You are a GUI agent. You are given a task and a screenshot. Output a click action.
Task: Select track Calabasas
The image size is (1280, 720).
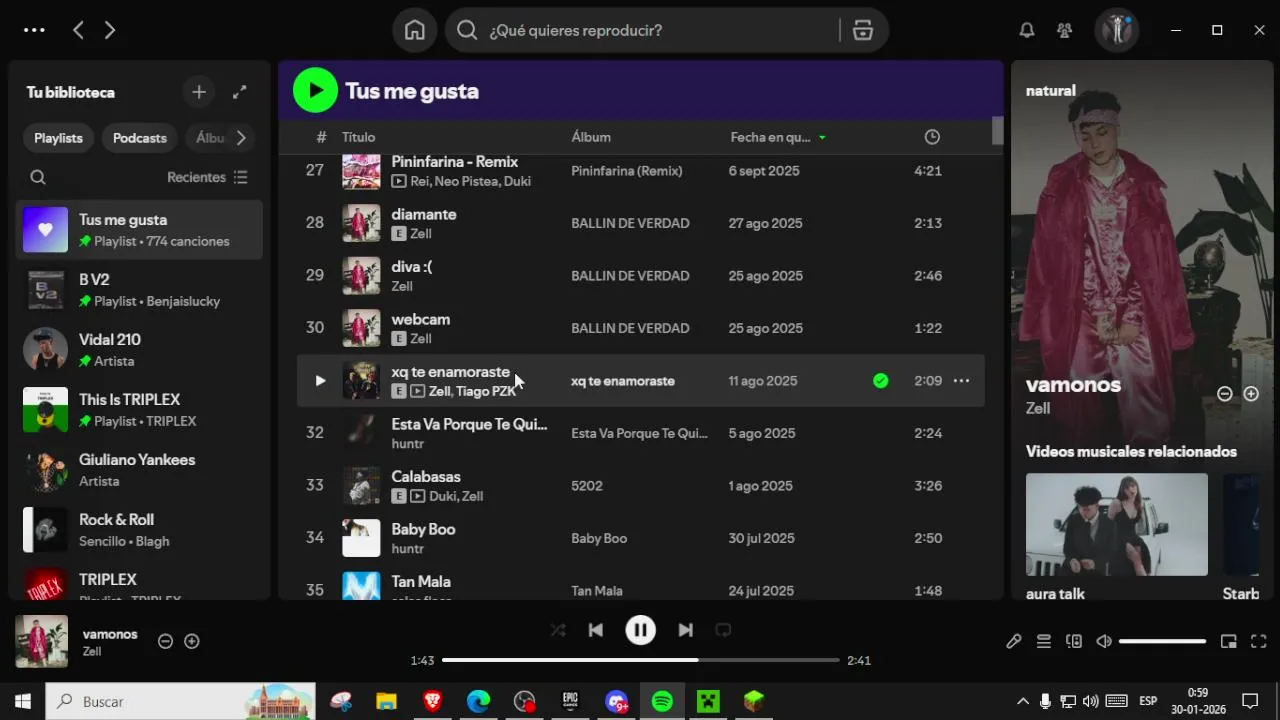click(x=641, y=486)
